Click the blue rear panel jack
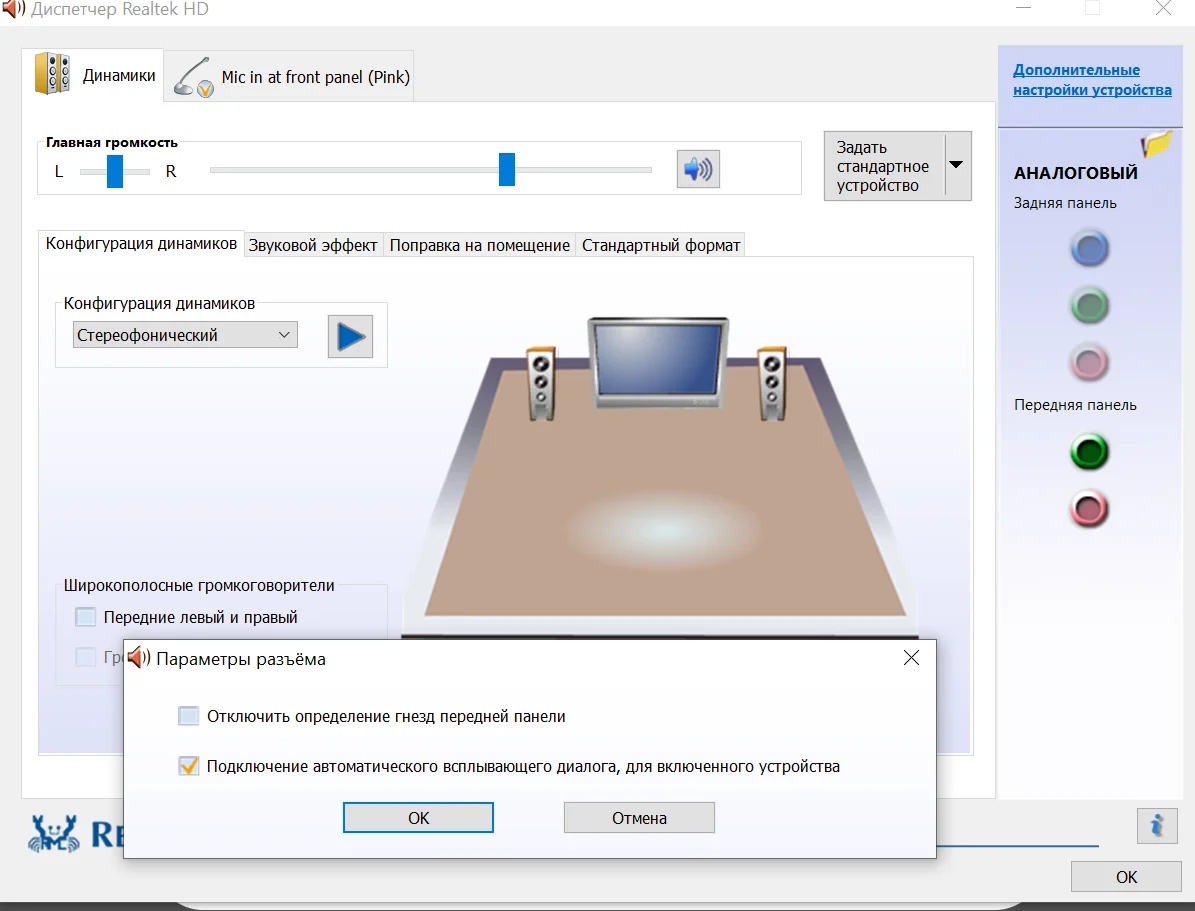Screen dimensions: 1195x911 1089,249
